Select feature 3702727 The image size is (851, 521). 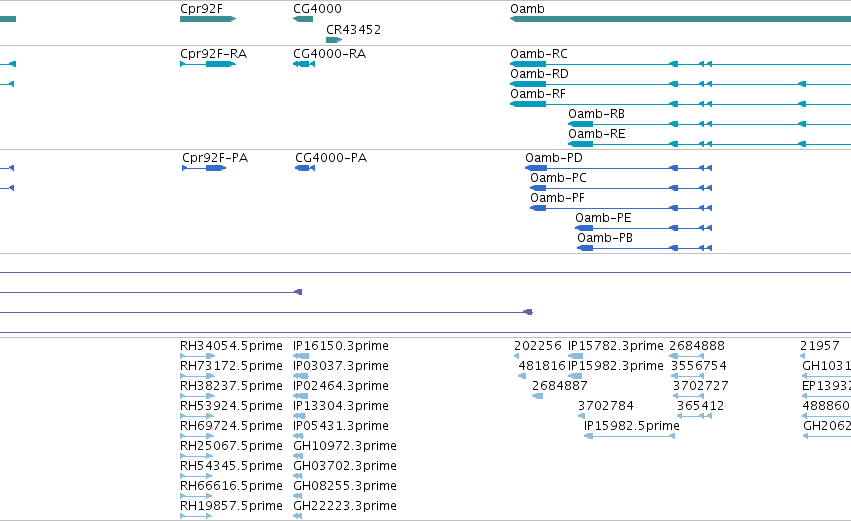[689, 396]
